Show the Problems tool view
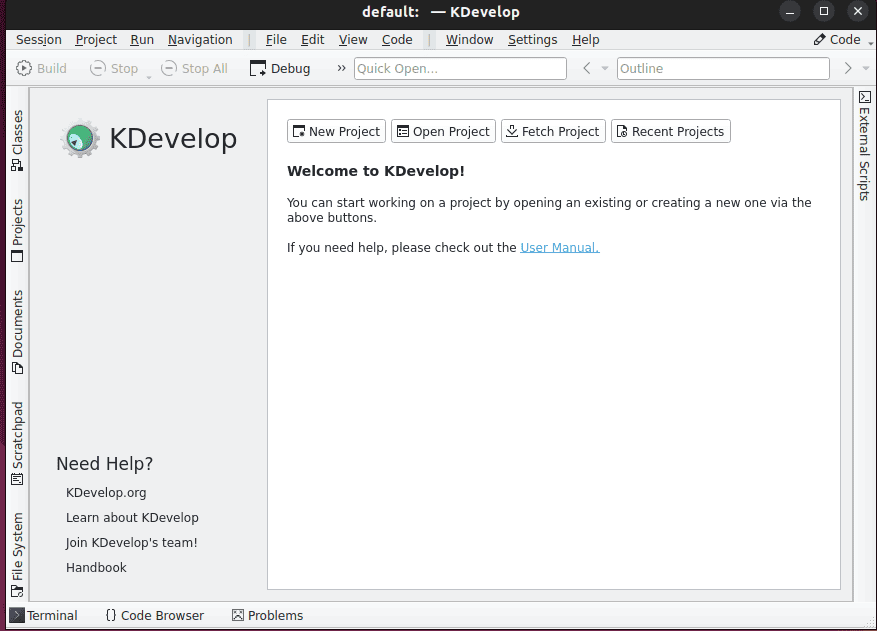Screen dimensions: 877x631 (x=267, y=615)
